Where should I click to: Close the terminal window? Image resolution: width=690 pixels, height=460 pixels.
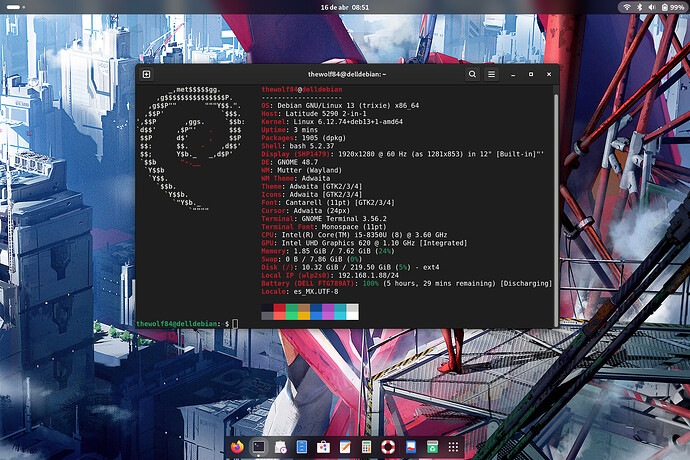click(549, 74)
